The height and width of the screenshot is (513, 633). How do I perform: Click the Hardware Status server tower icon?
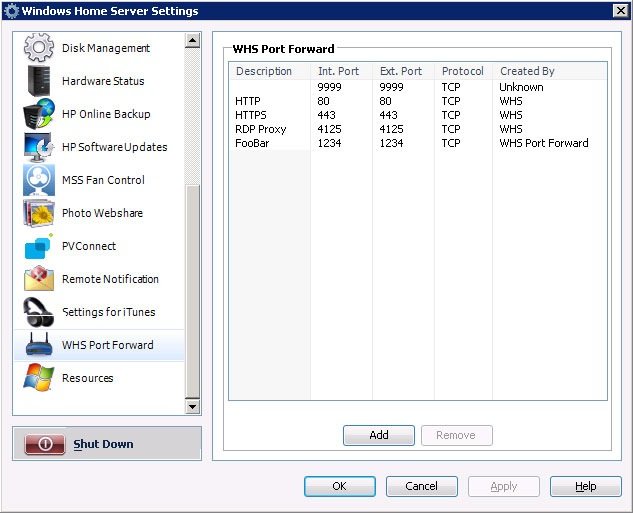pos(39,81)
